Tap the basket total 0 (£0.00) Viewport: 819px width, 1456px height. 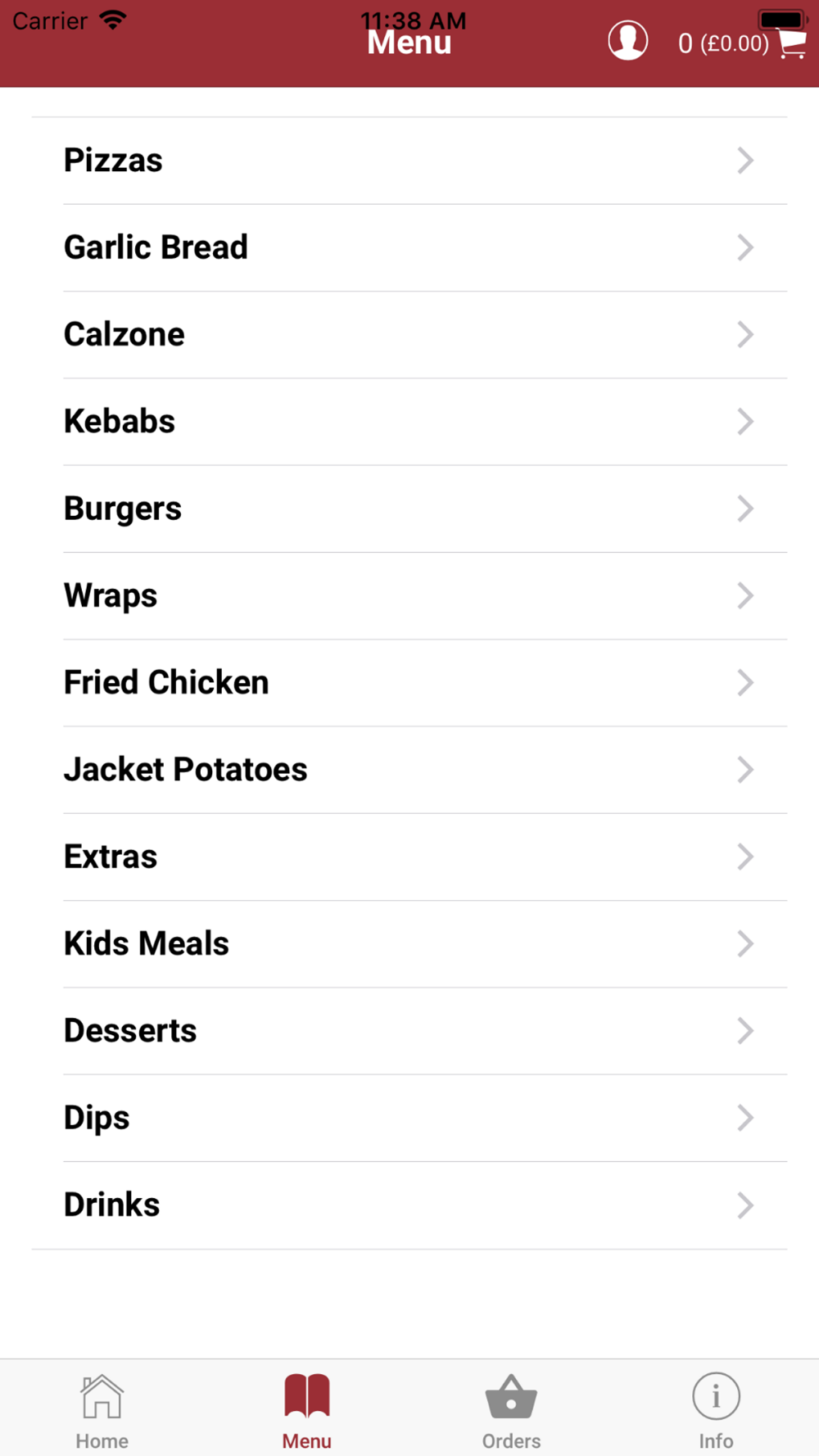tap(723, 43)
